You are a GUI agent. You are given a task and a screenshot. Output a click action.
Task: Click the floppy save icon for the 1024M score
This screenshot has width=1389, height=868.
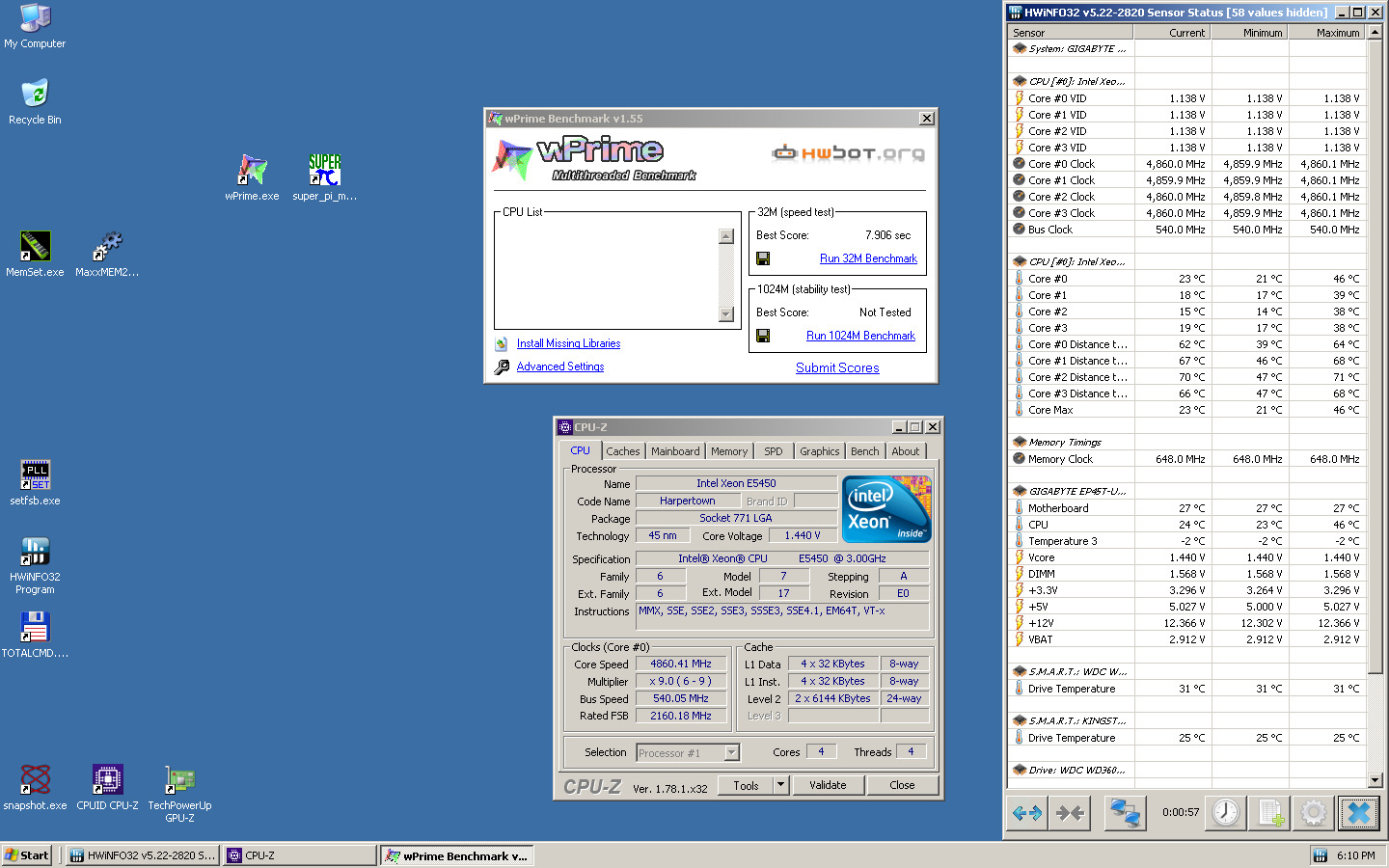[763, 336]
